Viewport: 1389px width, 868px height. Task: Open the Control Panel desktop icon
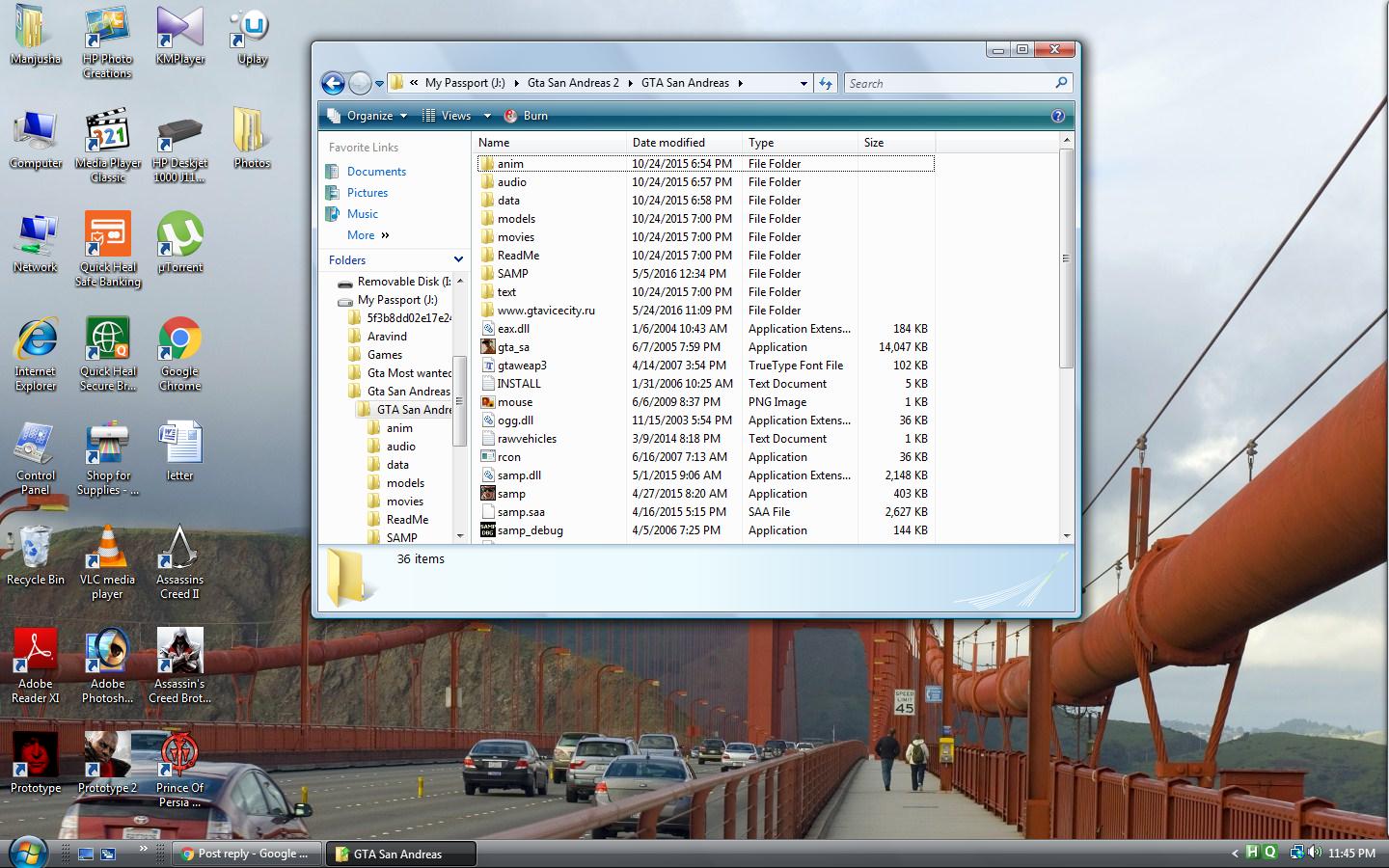point(36,458)
